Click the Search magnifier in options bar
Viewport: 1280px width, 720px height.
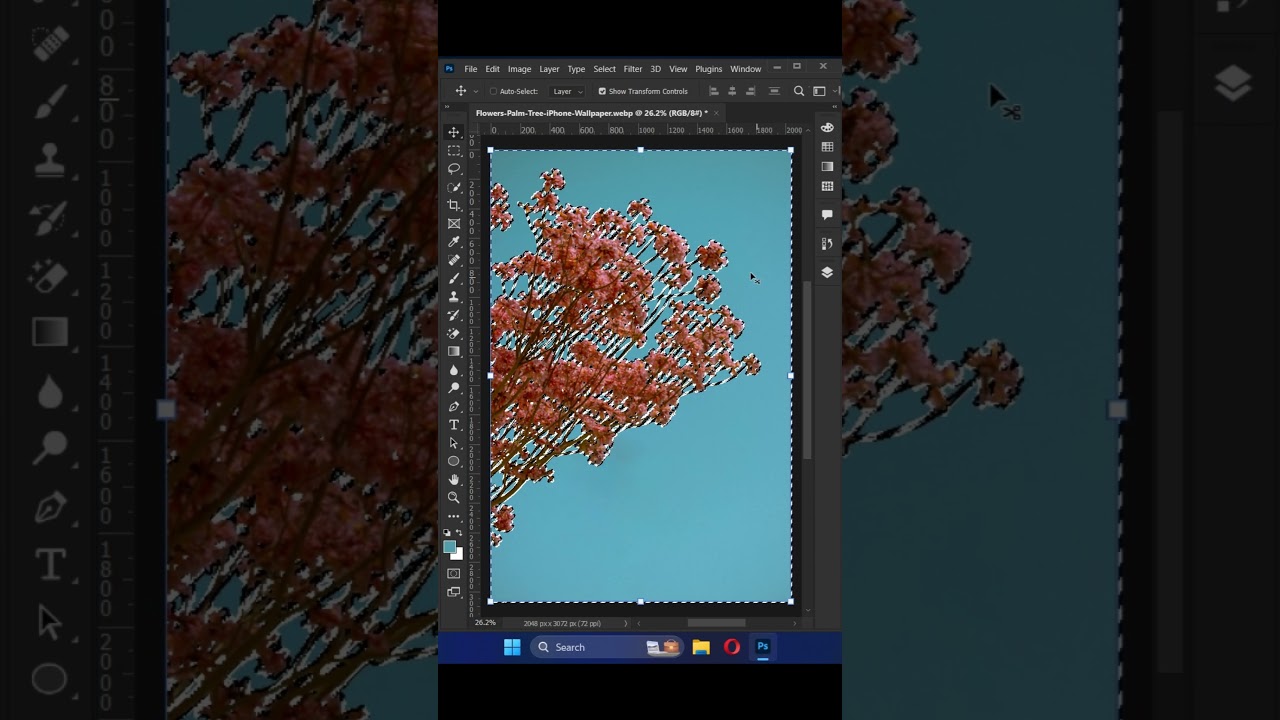[799, 91]
